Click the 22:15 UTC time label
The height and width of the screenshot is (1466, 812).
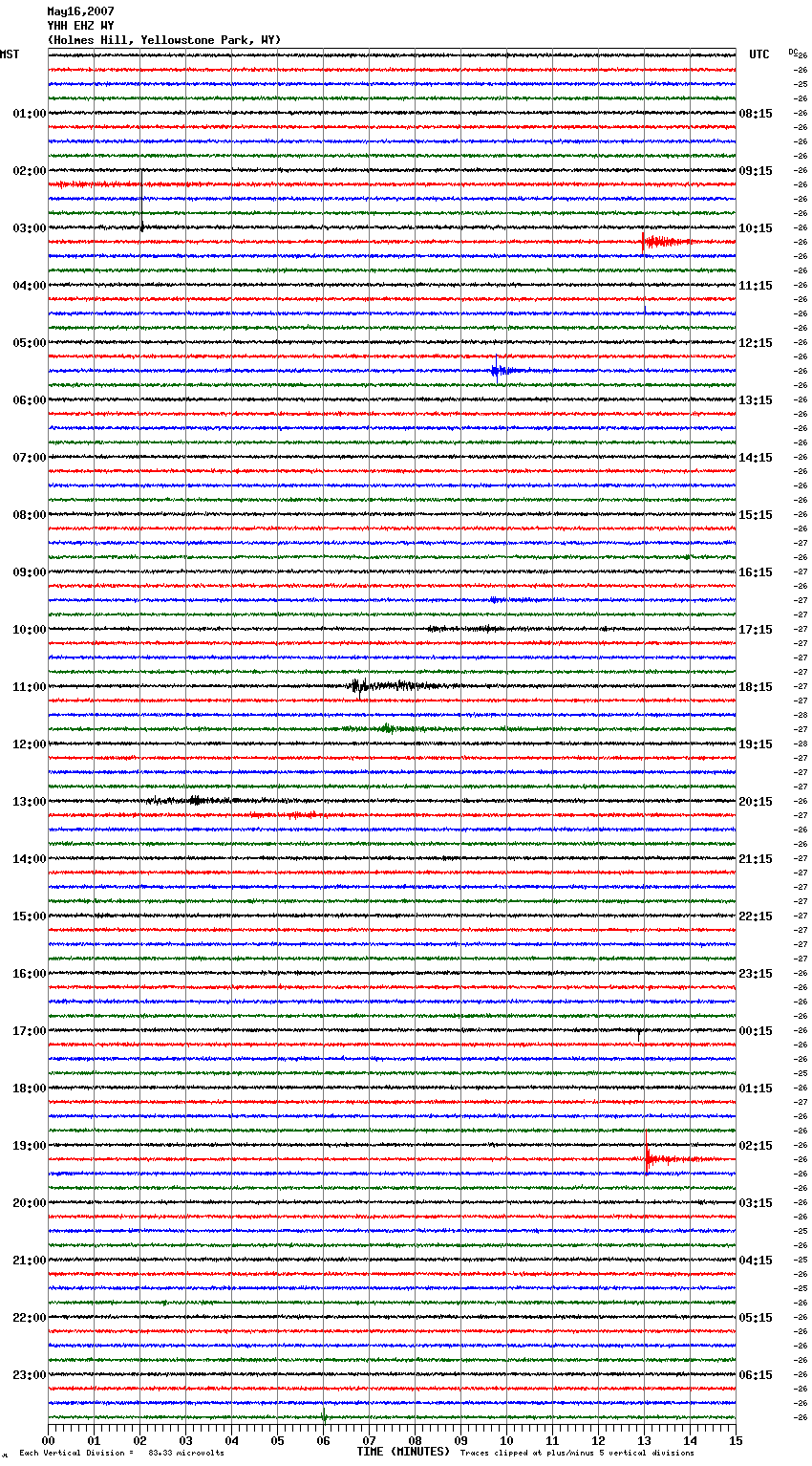pyautogui.click(x=756, y=916)
